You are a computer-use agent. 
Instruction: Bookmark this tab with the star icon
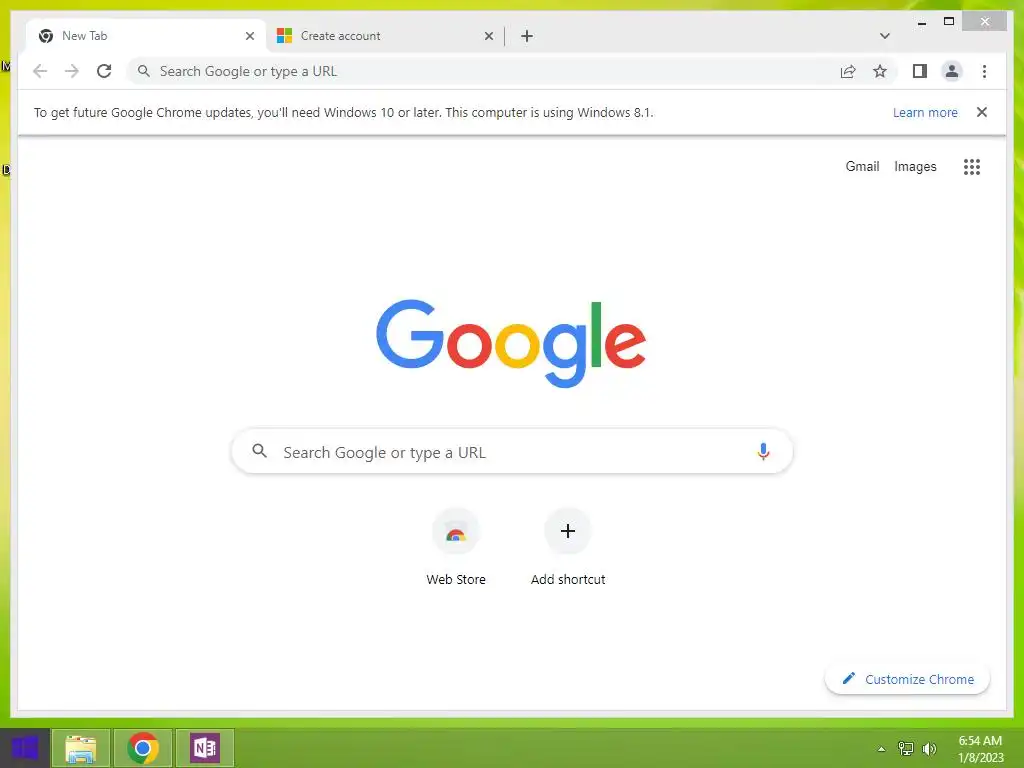[x=880, y=71]
